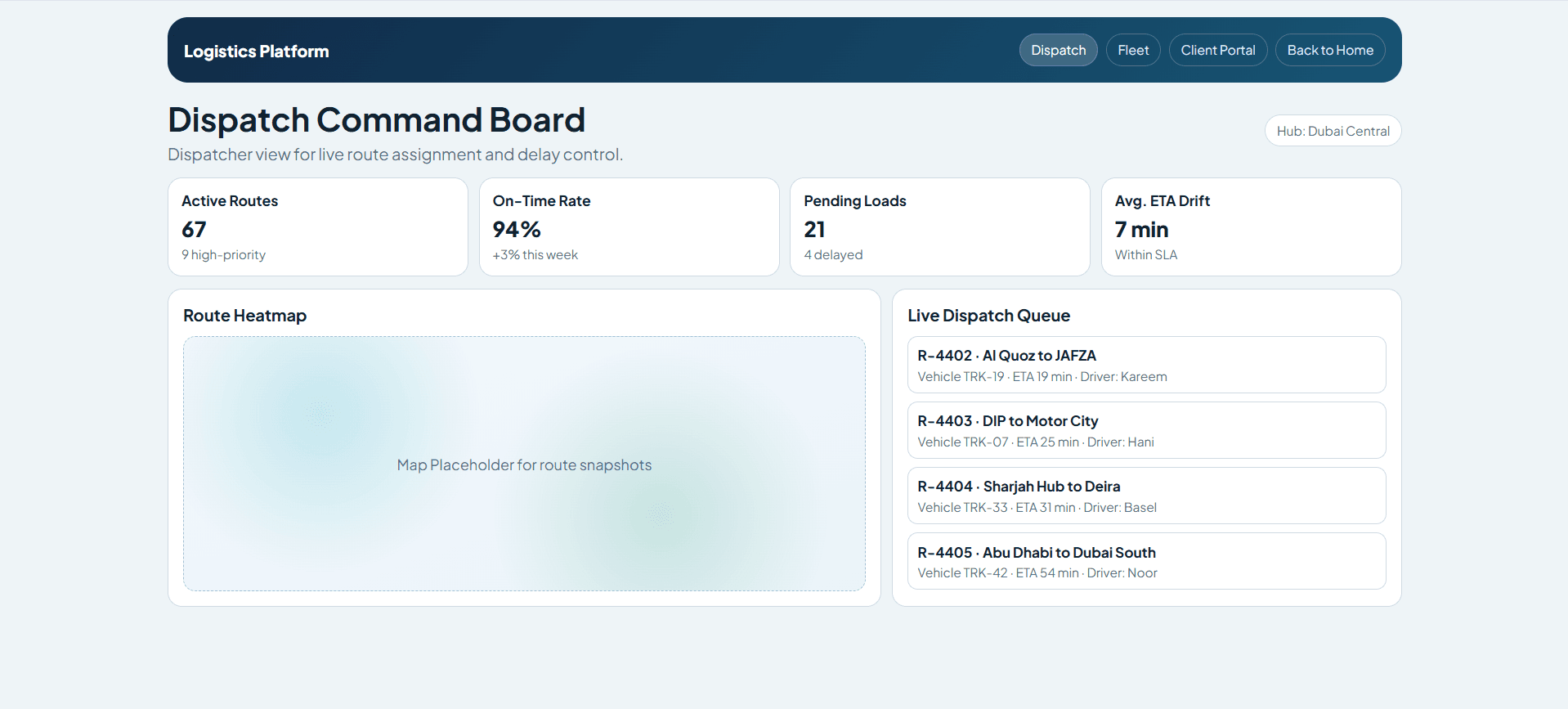This screenshot has width=1568, height=709.
Task: Click the '+3% this week' text
Action: 535,255
